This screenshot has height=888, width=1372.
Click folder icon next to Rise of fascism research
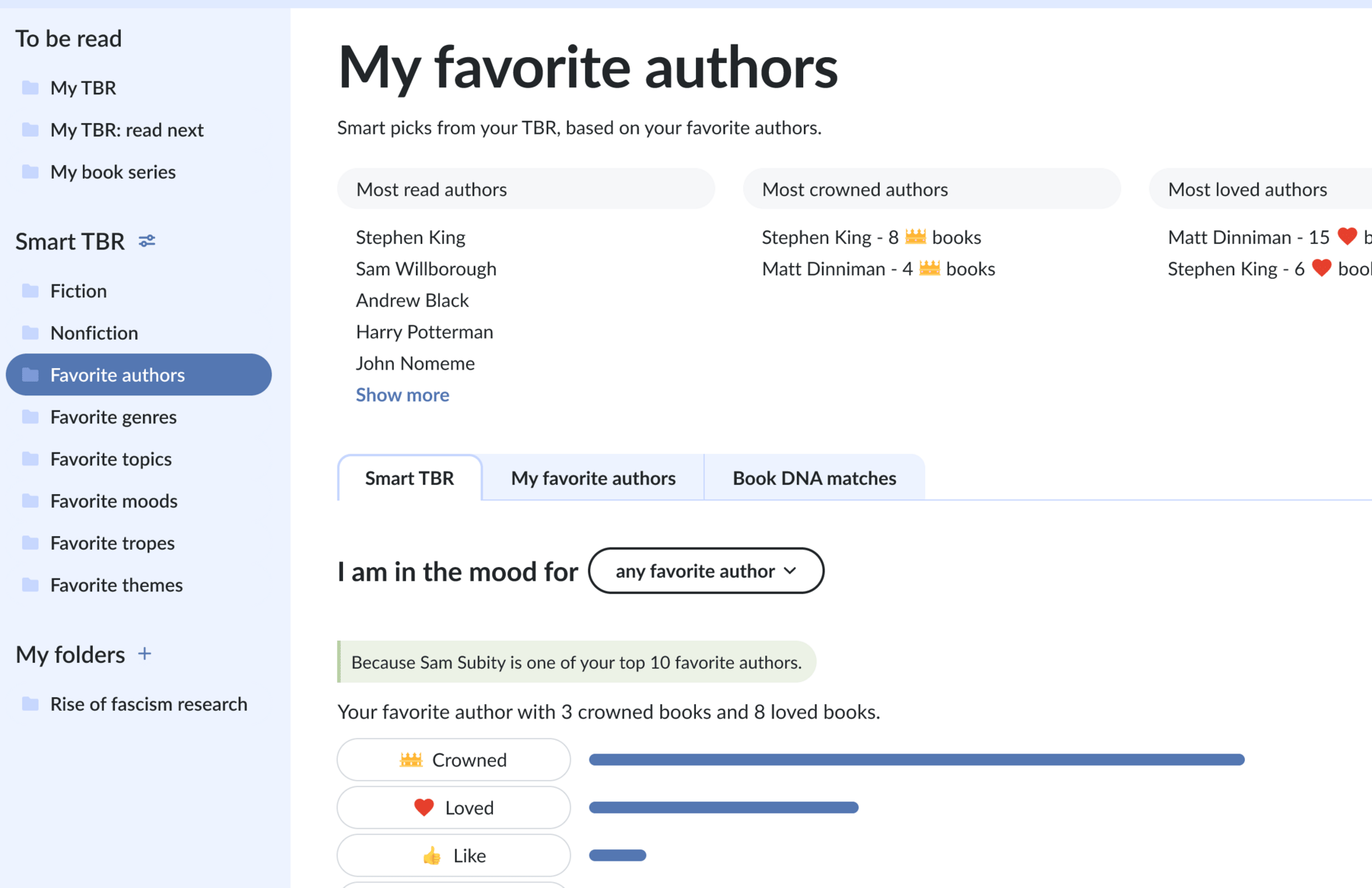(30, 704)
